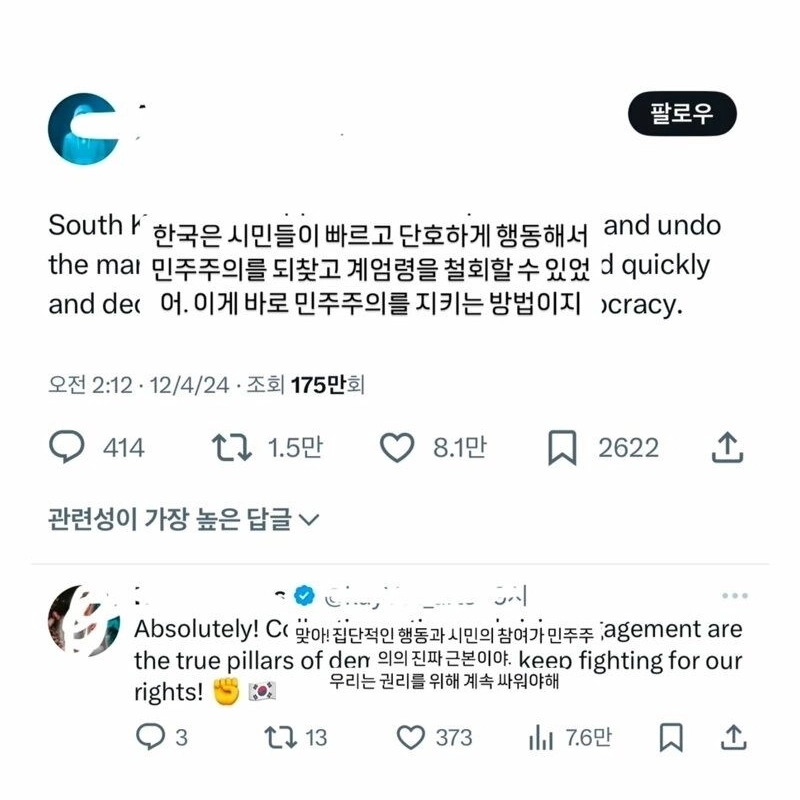Click the blue verified badge on the reply
The width and height of the screenshot is (800, 800).
coord(305,595)
